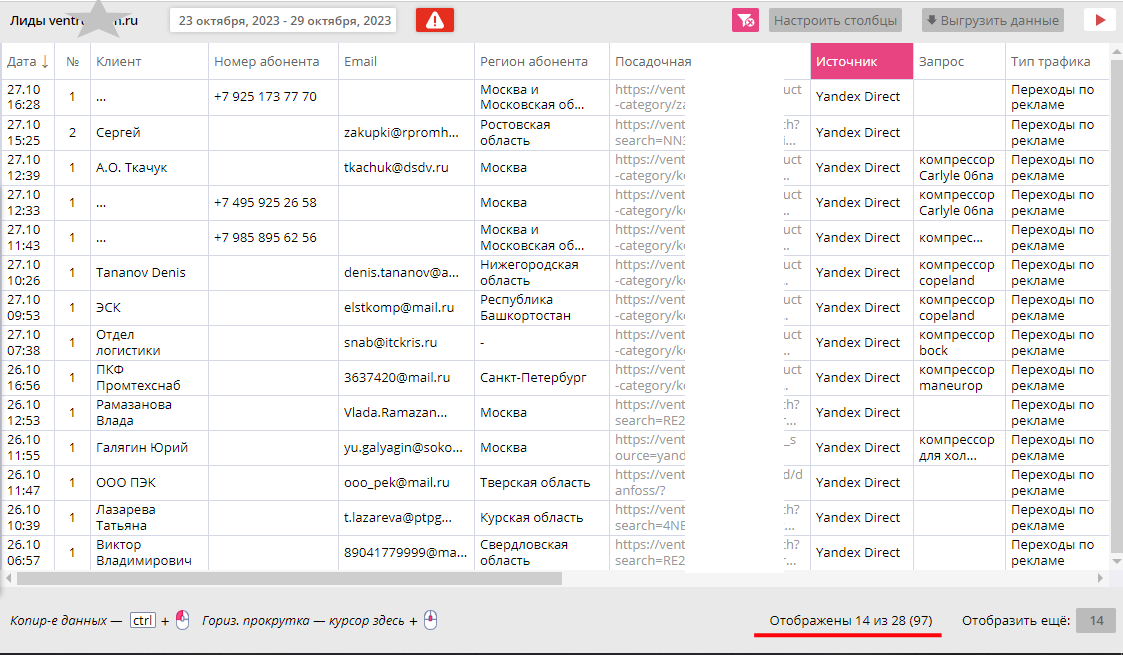Click client Рамазанова Влада
This screenshot has width=1123, height=655.
tap(134, 413)
